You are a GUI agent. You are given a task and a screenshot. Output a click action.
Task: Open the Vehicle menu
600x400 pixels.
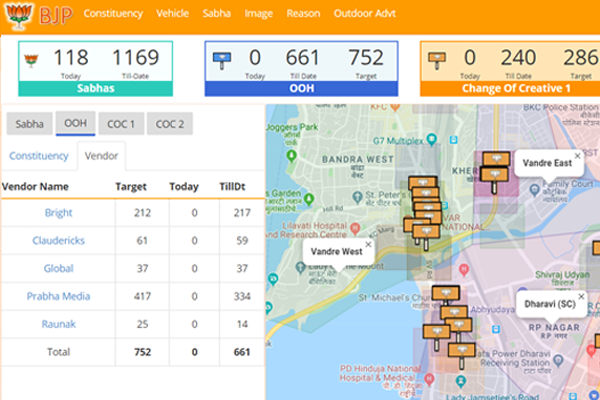pos(173,13)
